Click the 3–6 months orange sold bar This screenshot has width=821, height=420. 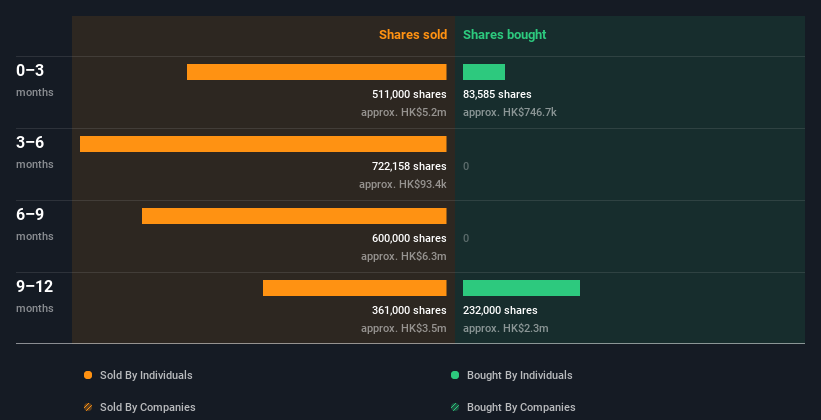tap(263, 144)
